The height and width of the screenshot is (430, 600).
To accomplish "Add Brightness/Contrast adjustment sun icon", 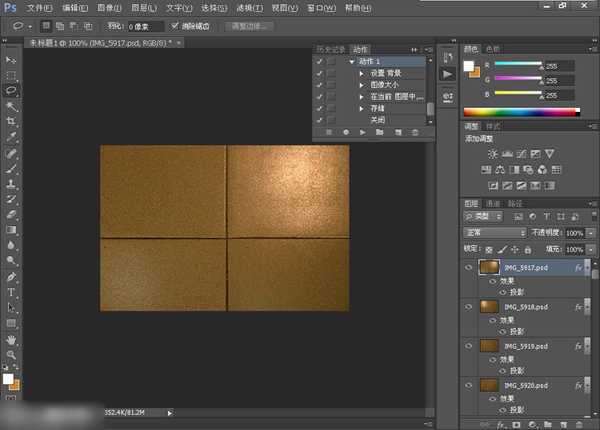I will [492, 153].
